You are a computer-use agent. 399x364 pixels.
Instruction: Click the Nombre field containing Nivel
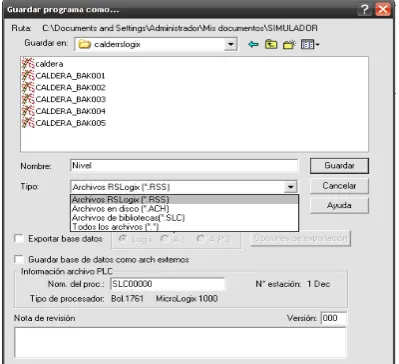point(184,166)
